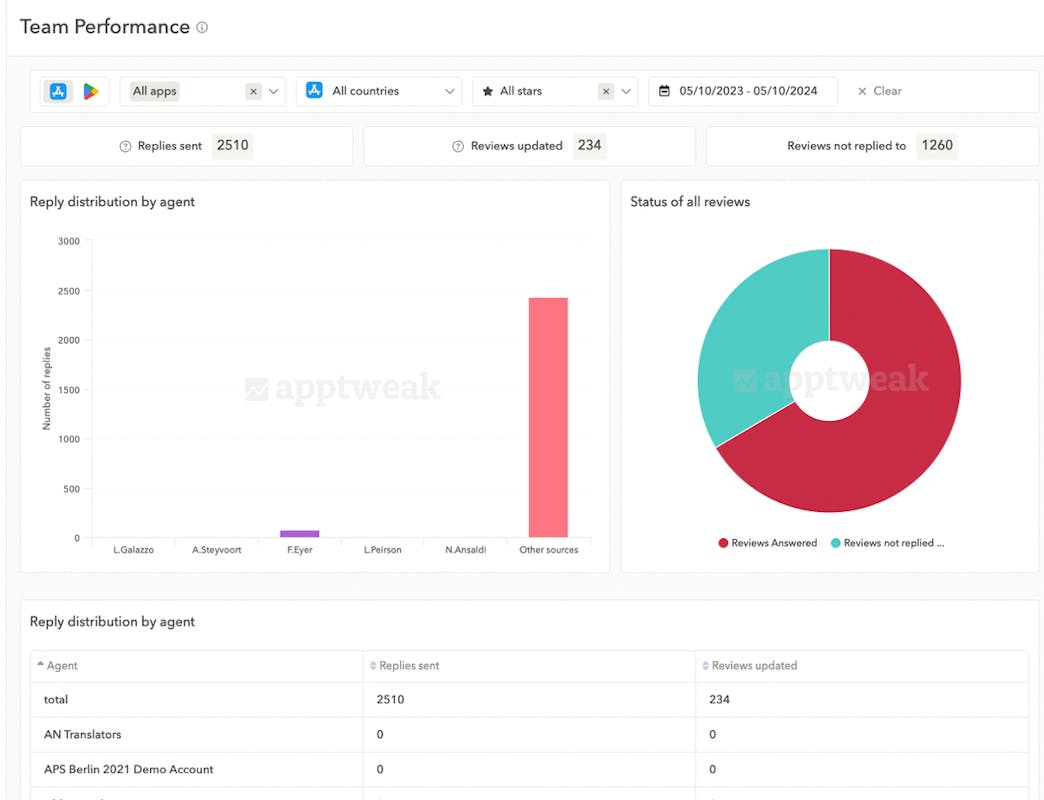Switch to the Google Play store icon
This screenshot has width=1044, height=800.
pos(91,91)
